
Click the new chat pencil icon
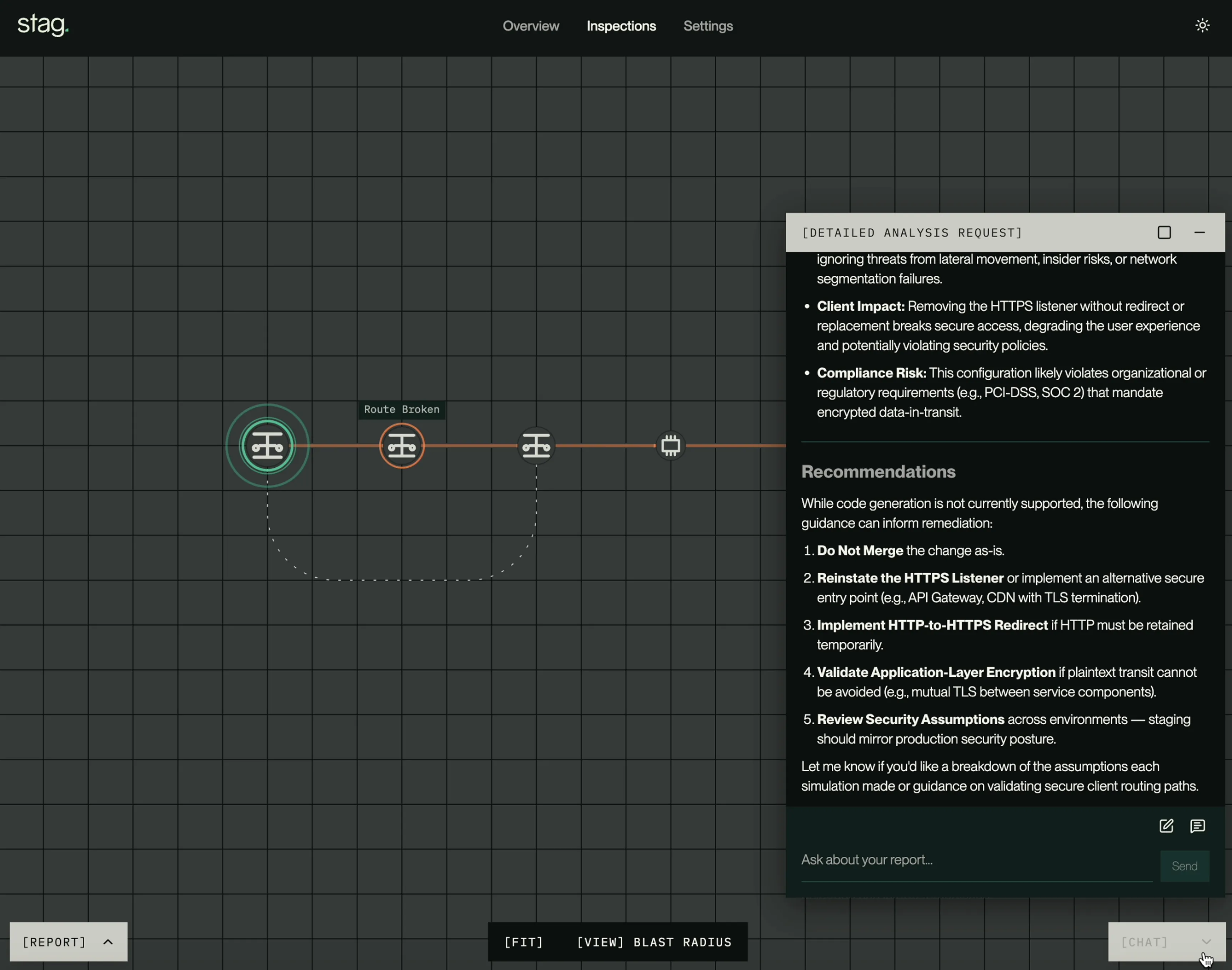pyautogui.click(x=1166, y=826)
